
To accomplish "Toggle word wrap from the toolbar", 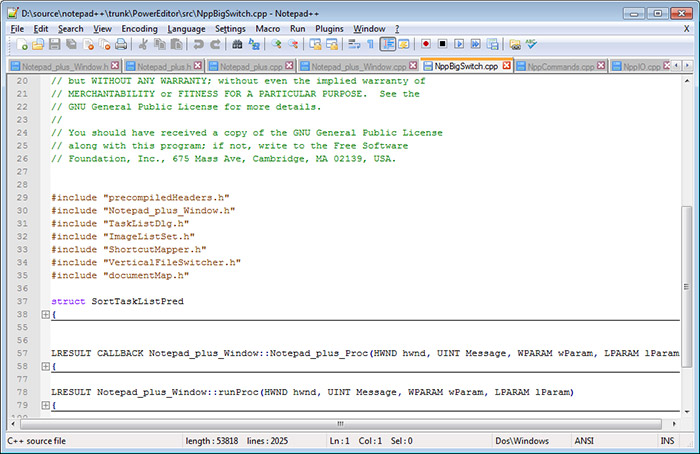I will (354, 44).
